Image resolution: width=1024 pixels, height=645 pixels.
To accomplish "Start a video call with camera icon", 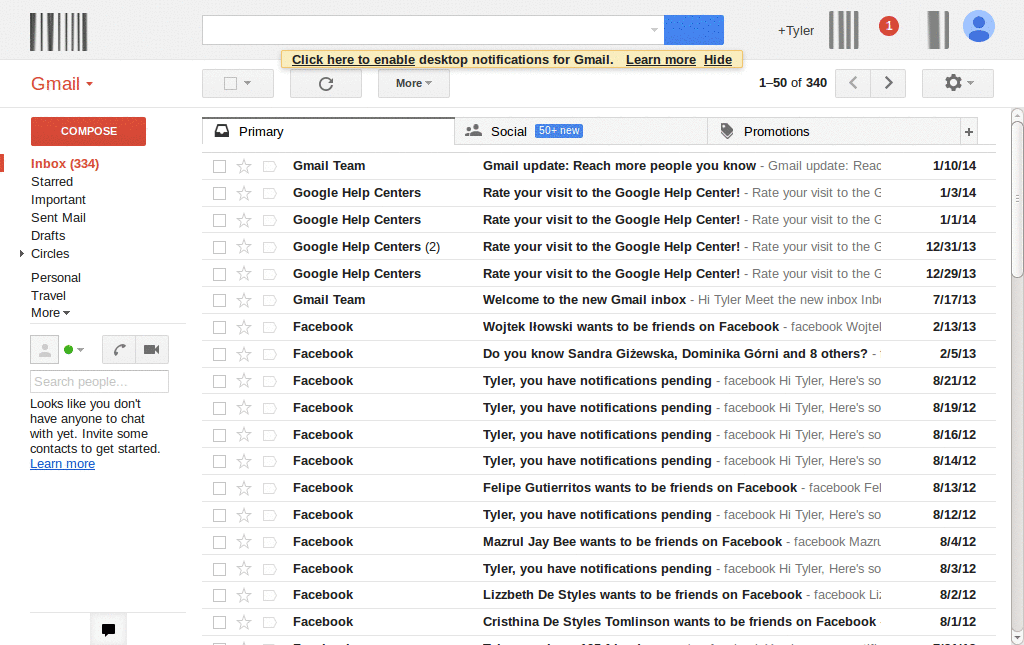I will (x=152, y=350).
